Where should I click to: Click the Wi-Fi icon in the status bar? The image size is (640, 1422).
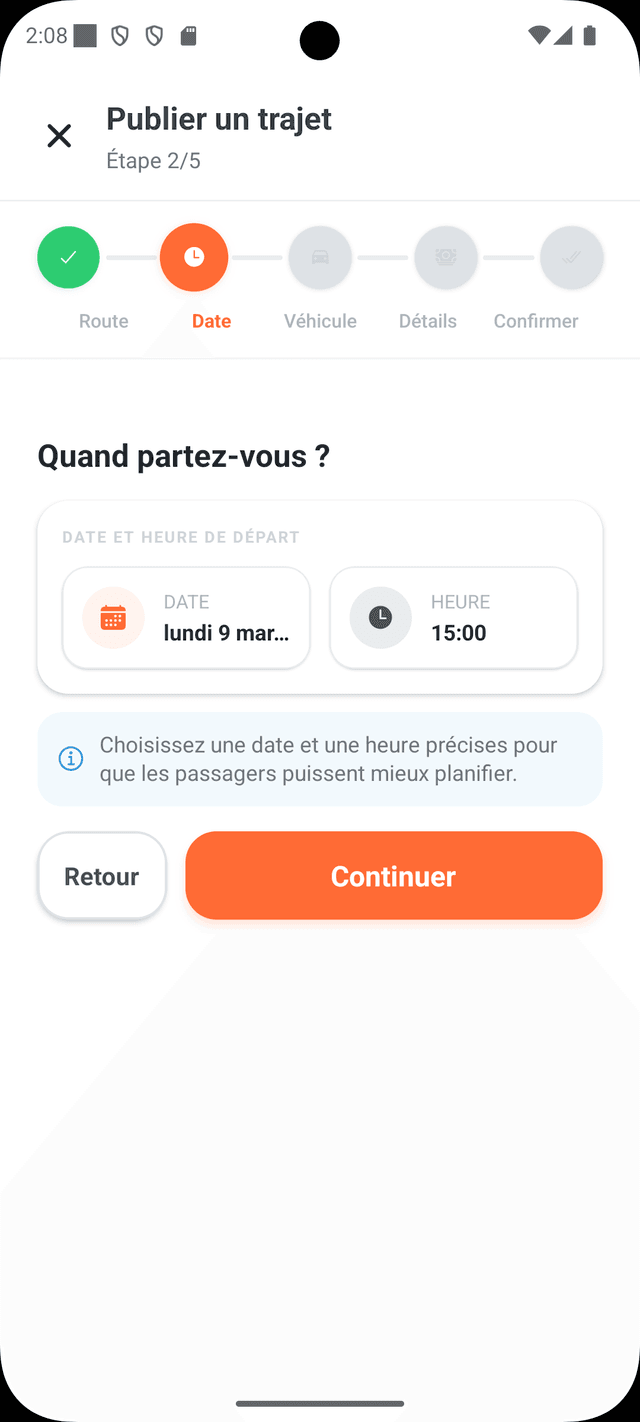538,36
